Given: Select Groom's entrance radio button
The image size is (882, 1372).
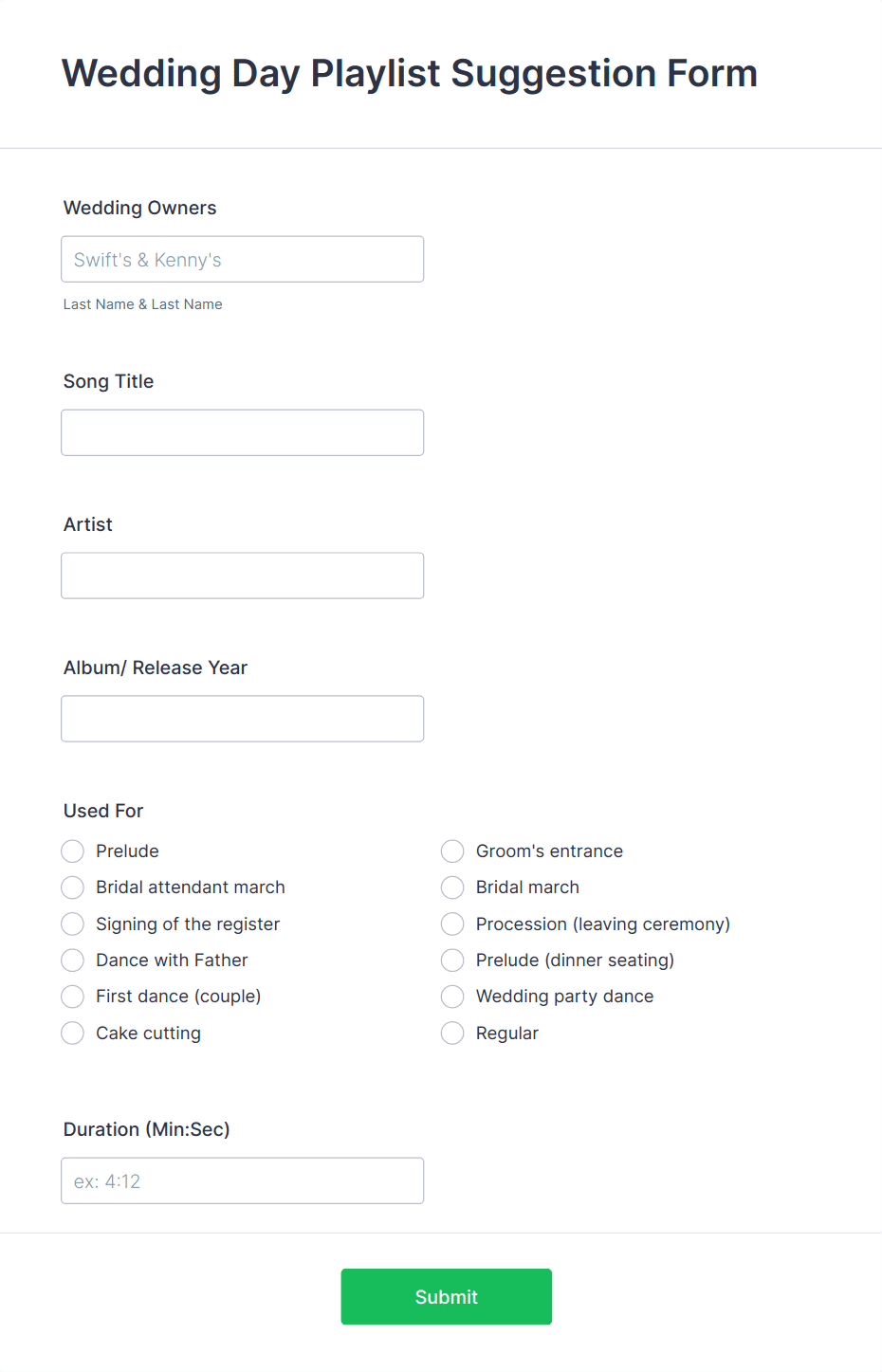Looking at the screenshot, I should 452,851.
